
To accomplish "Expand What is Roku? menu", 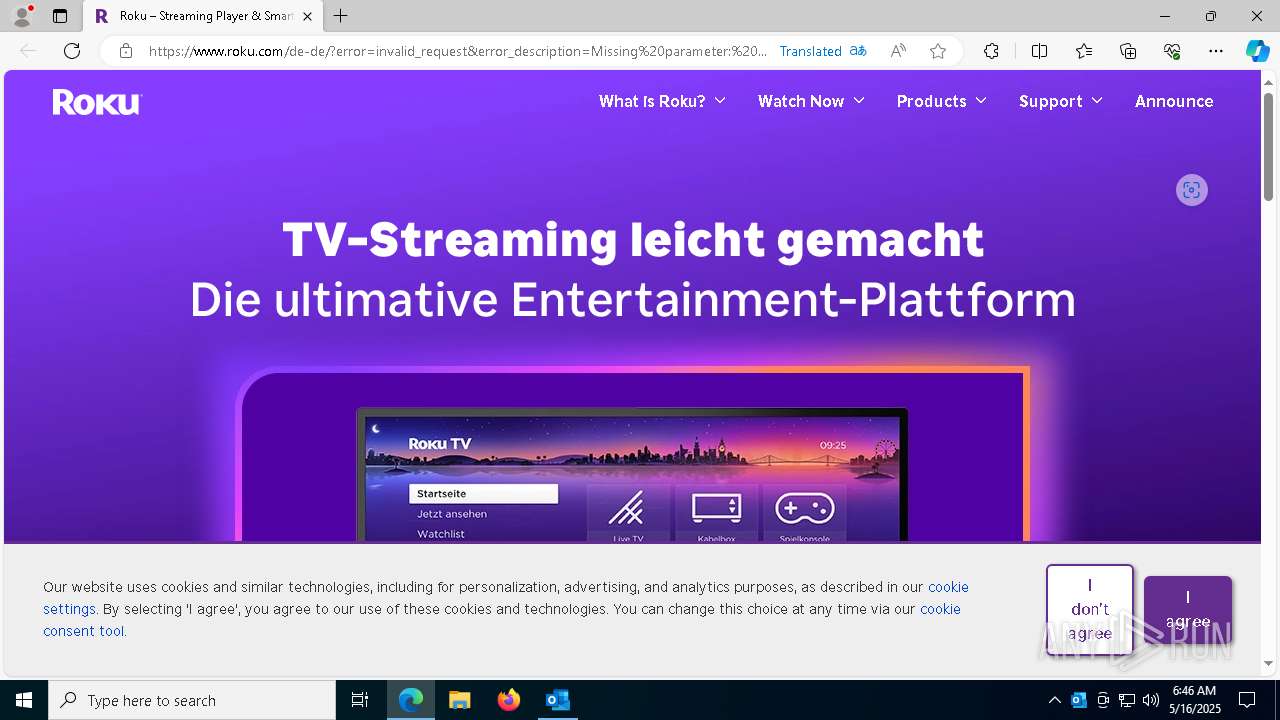I will coord(662,101).
